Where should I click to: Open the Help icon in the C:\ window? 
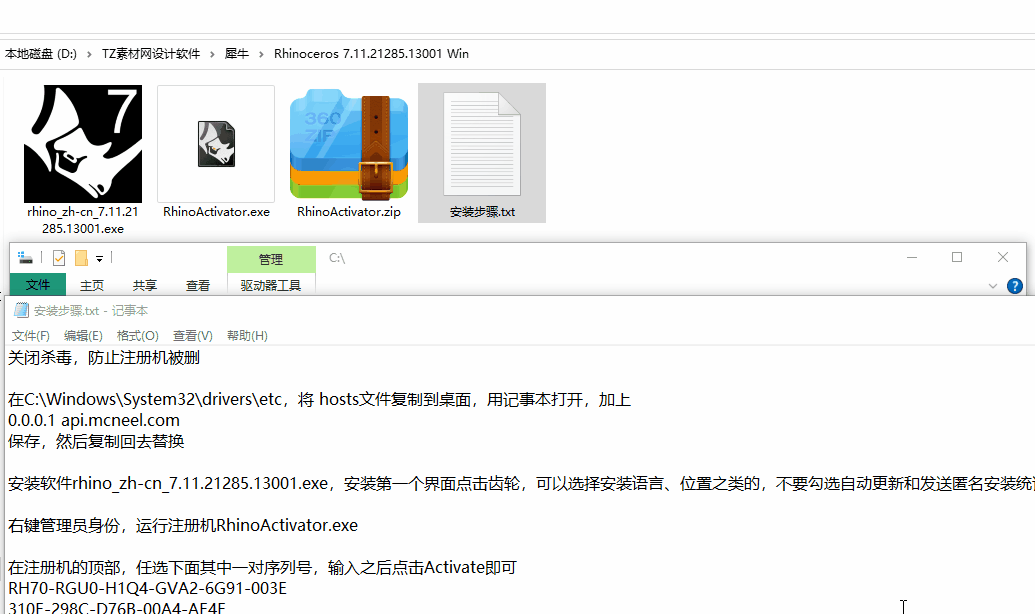(1015, 286)
